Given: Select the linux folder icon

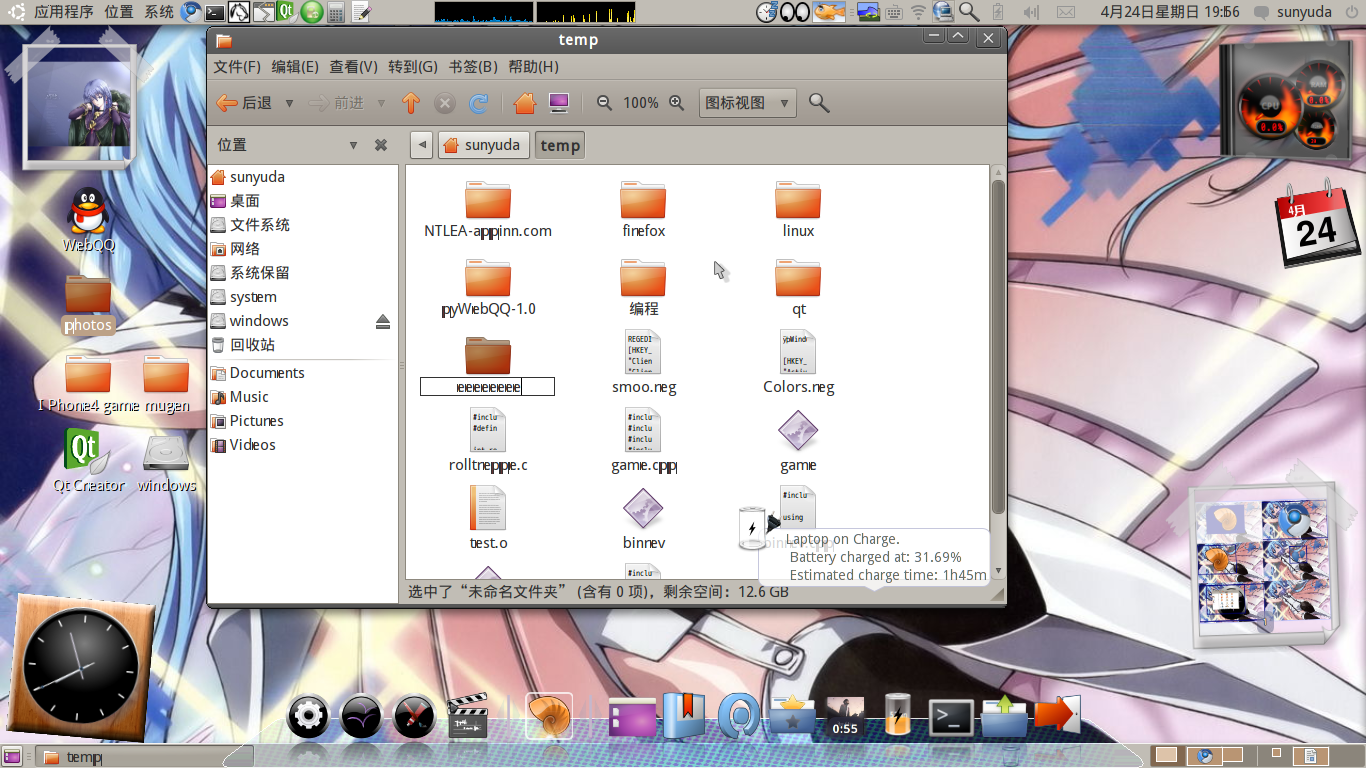Looking at the screenshot, I should [798, 200].
